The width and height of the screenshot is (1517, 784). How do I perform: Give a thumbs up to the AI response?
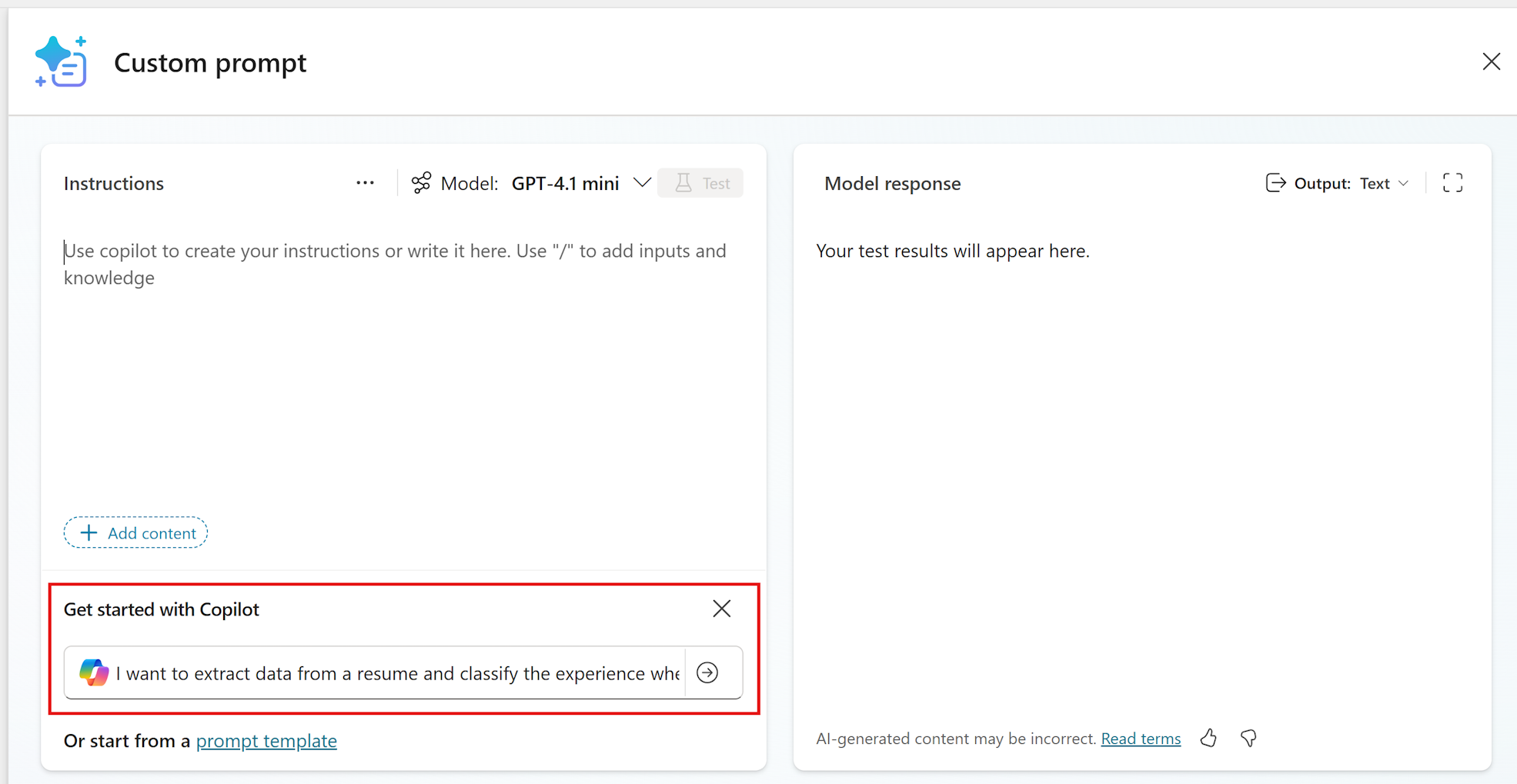1208,738
